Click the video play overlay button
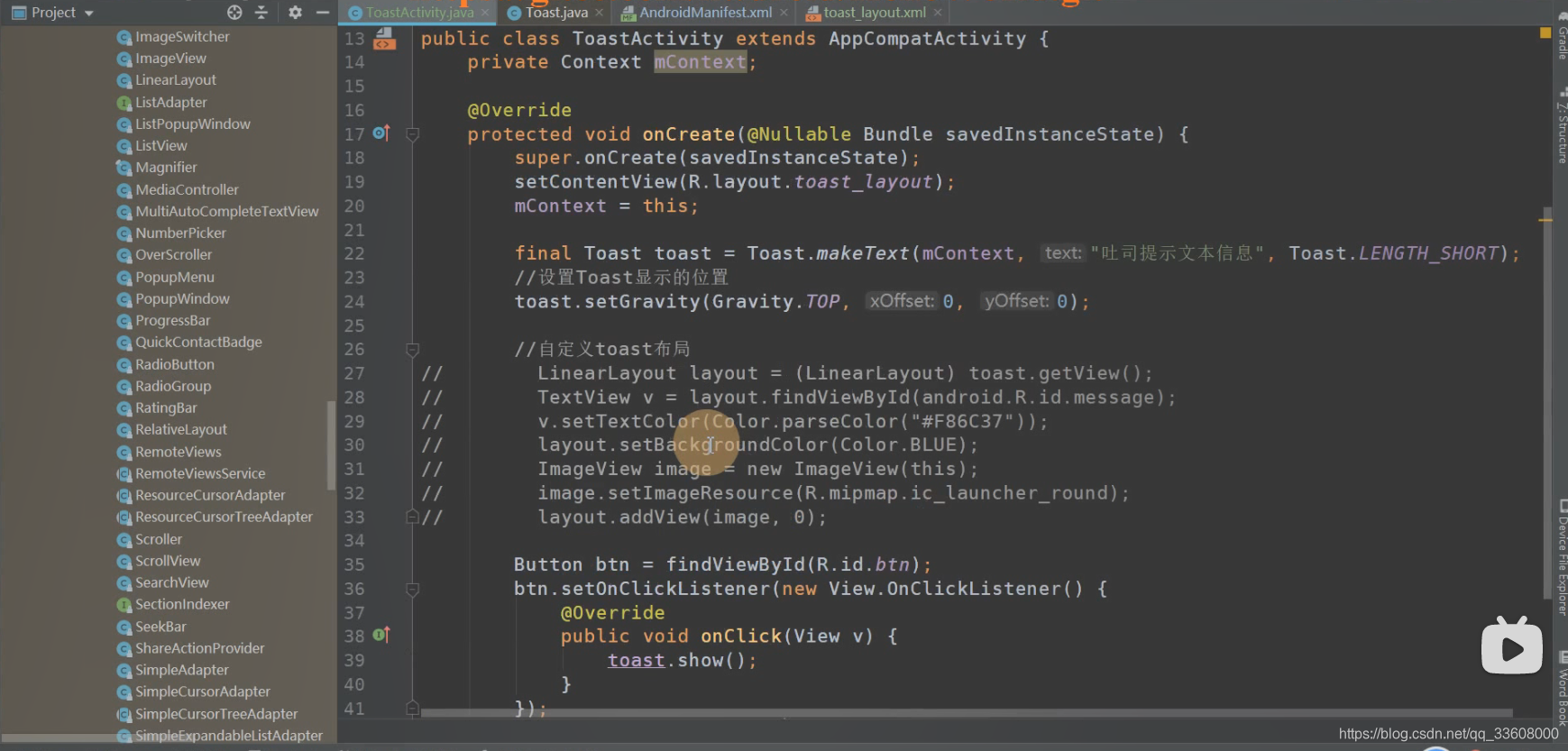Viewport: 1568px width, 751px height. [x=1512, y=646]
